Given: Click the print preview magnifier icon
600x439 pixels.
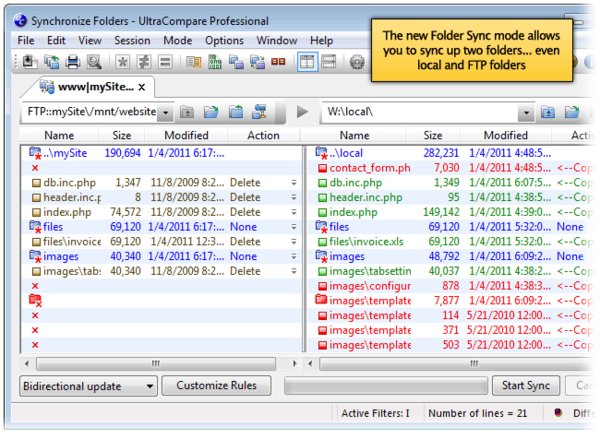Looking at the screenshot, I should (x=93, y=62).
